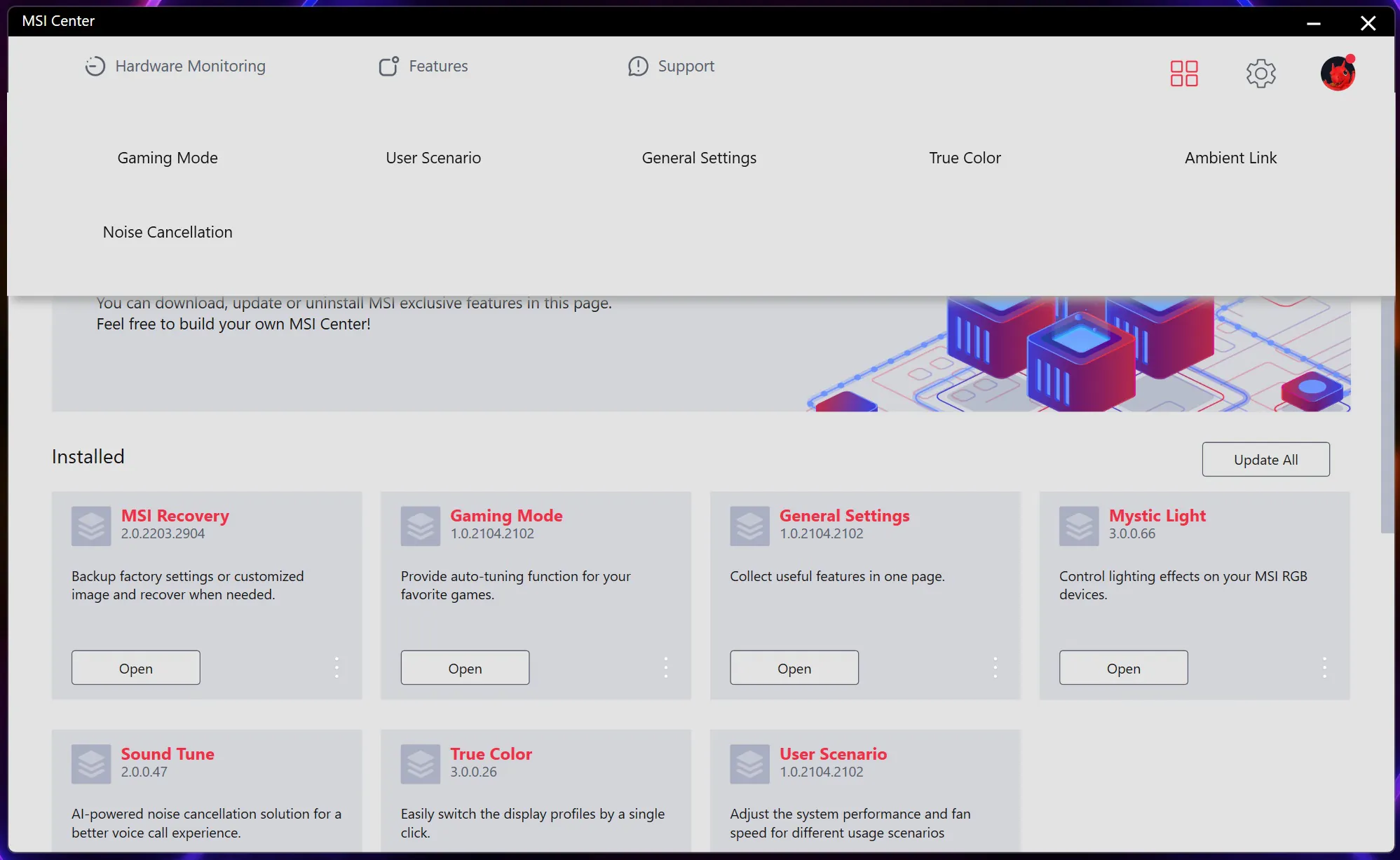
Task: Click the Update All button
Action: point(1265,459)
